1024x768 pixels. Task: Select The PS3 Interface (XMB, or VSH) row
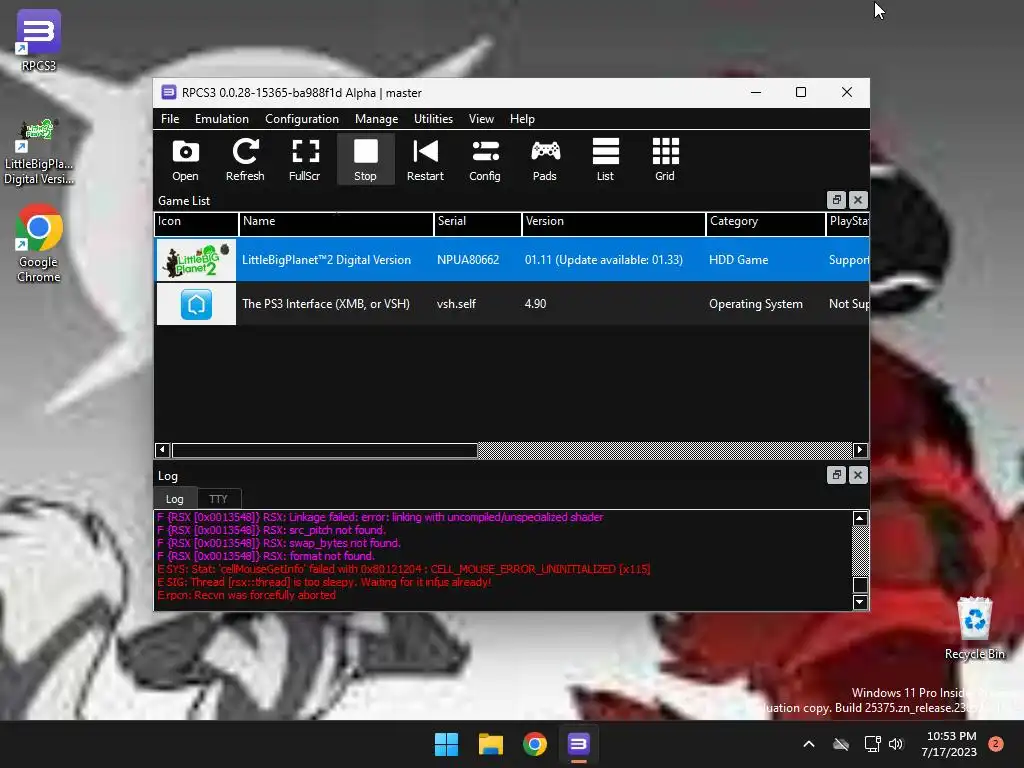click(x=511, y=304)
